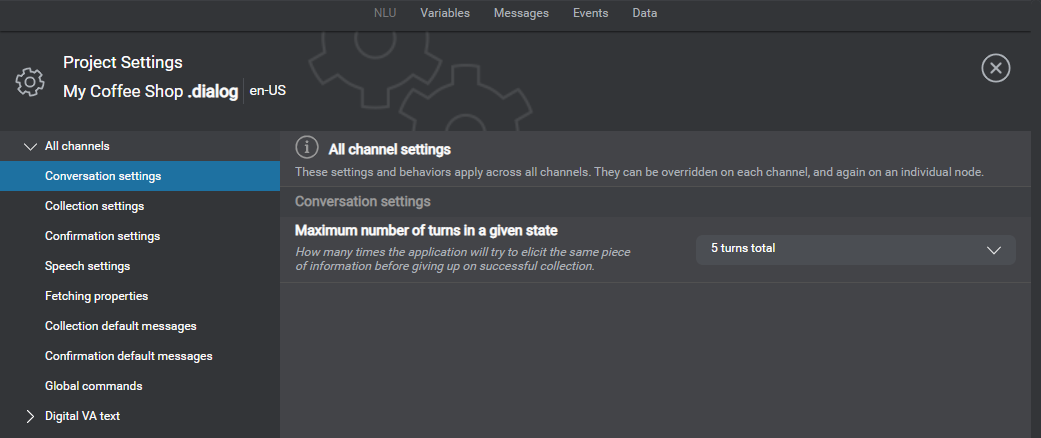
Task: Open Global commands settings
Action: pyautogui.click(x=93, y=386)
